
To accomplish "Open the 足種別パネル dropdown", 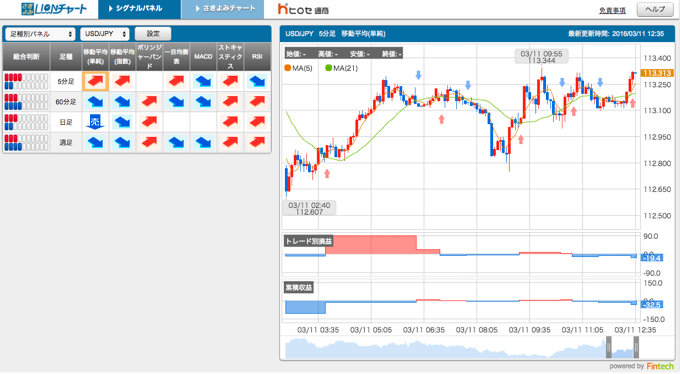I will pos(40,34).
